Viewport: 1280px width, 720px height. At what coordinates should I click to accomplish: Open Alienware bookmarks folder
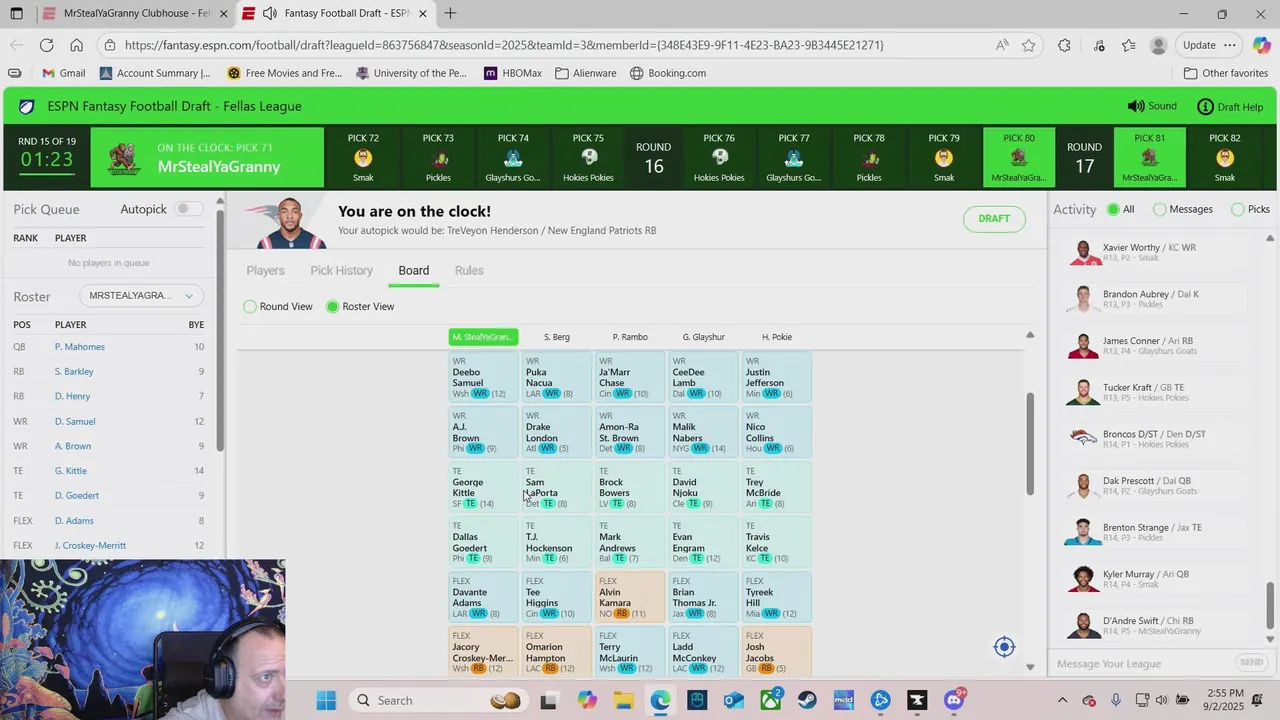click(x=586, y=73)
